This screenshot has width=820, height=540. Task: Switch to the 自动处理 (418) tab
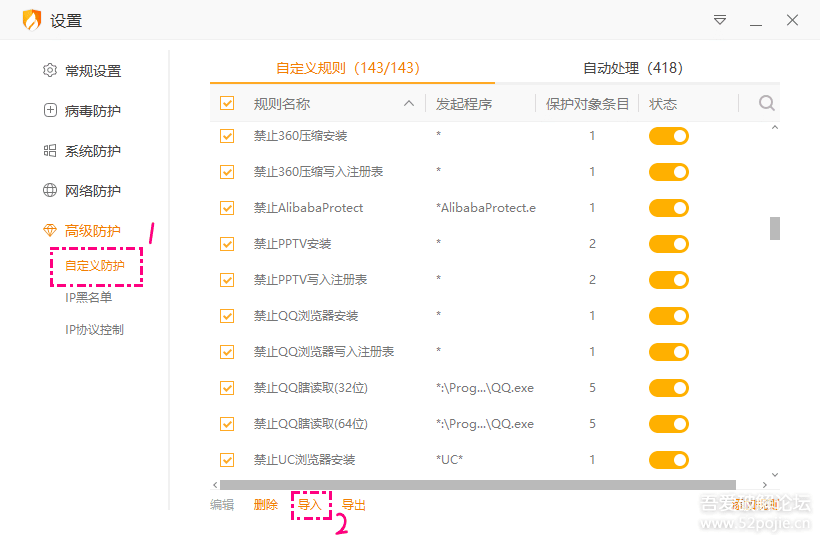point(633,68)
